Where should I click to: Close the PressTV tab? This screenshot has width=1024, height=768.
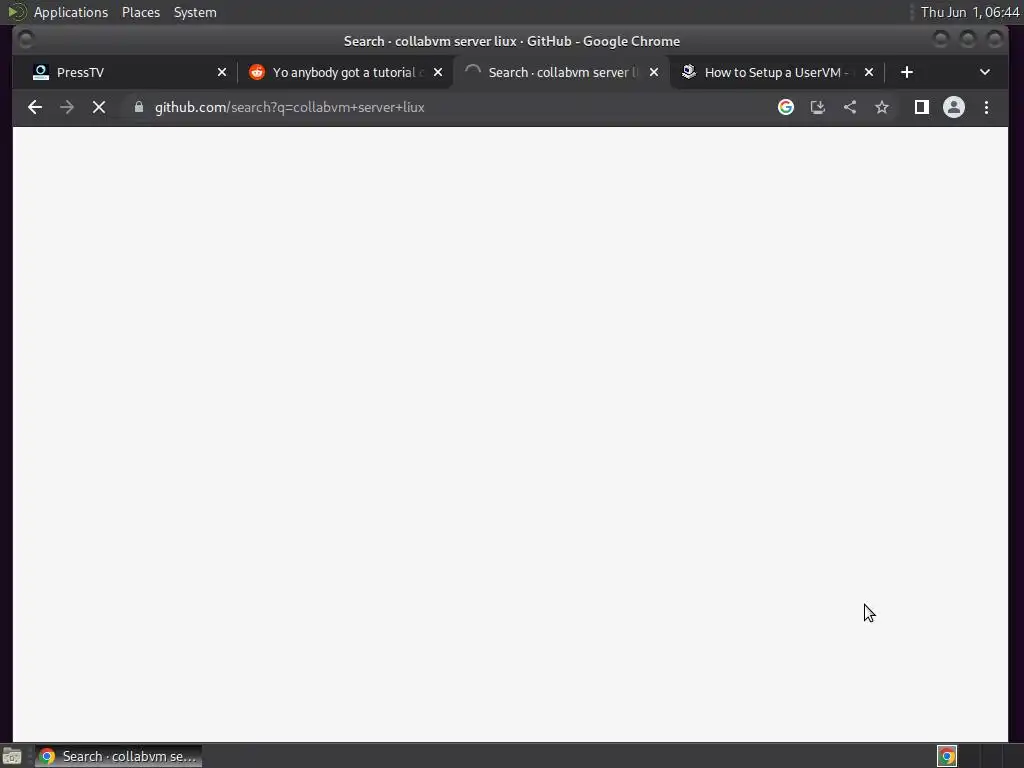point(222,72)
